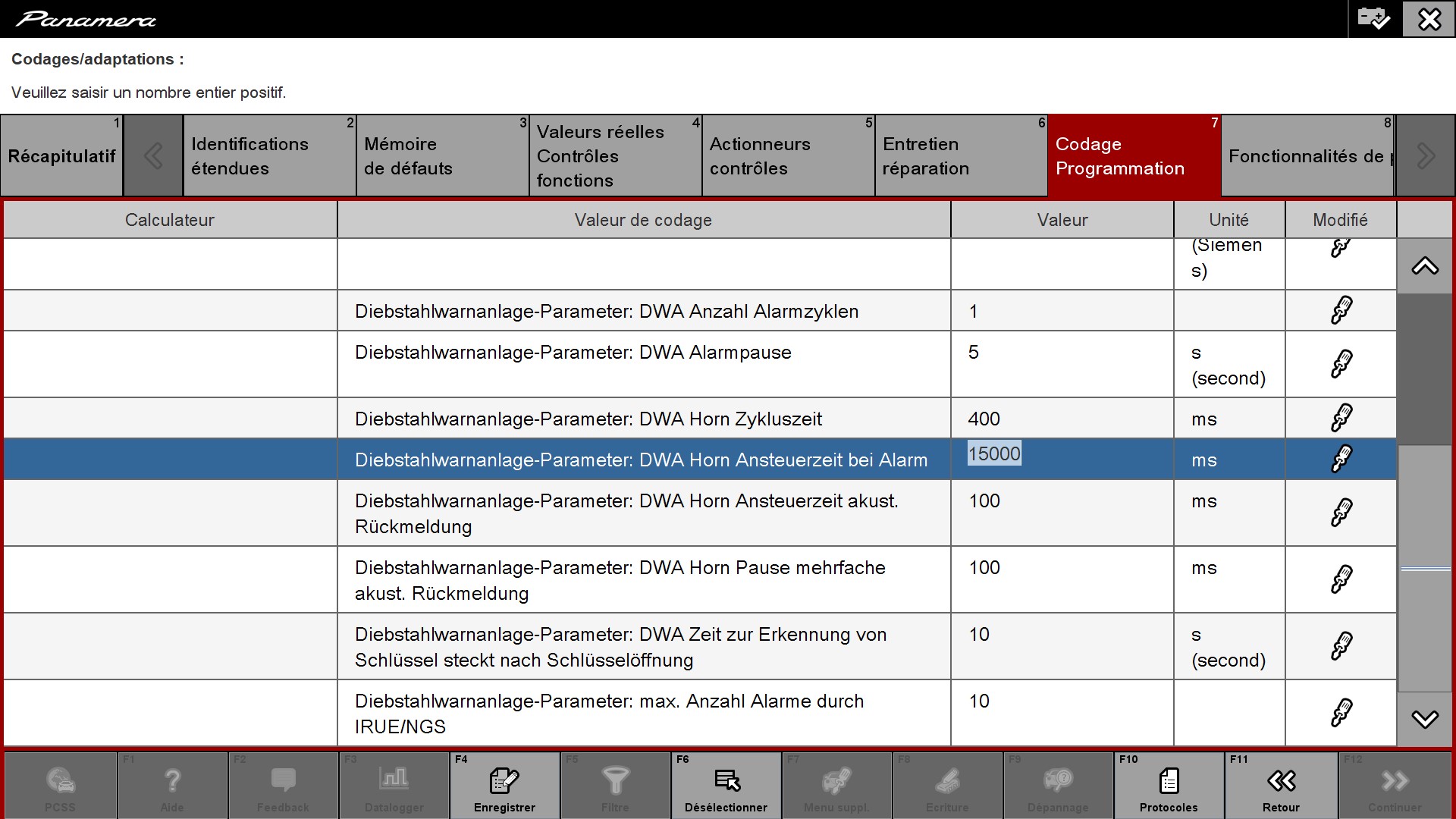Screen dimensions: 1456x819
Task: Open the Actionneurs contrôles tab
Action: coord(788,156)
